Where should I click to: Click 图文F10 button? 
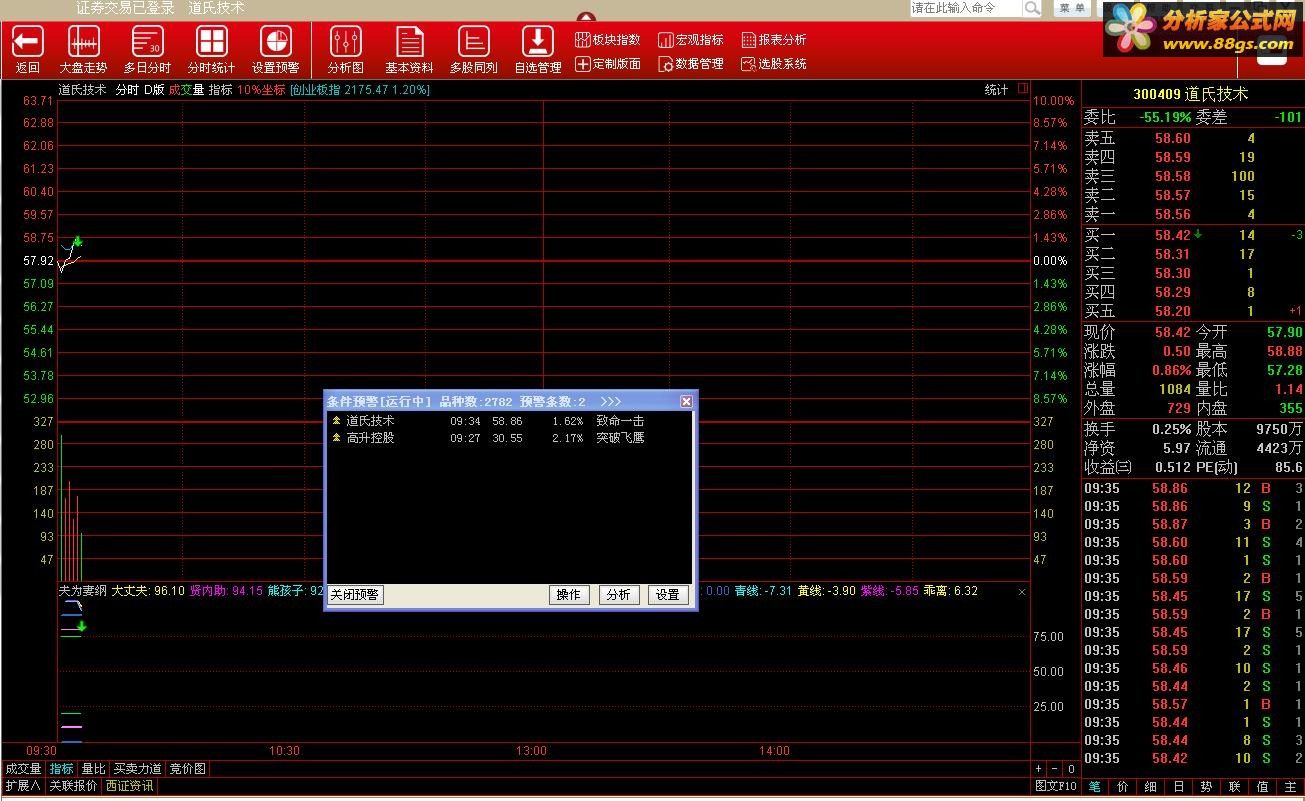tap(1056, 786)
